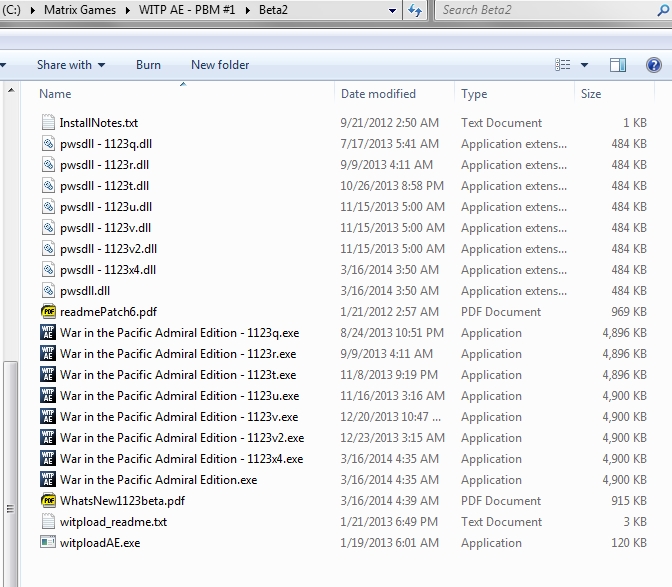672x587 pixels.
Task: Navigate to WITP AE - PBM #1 breadcrumb
Action: point(187,9)
